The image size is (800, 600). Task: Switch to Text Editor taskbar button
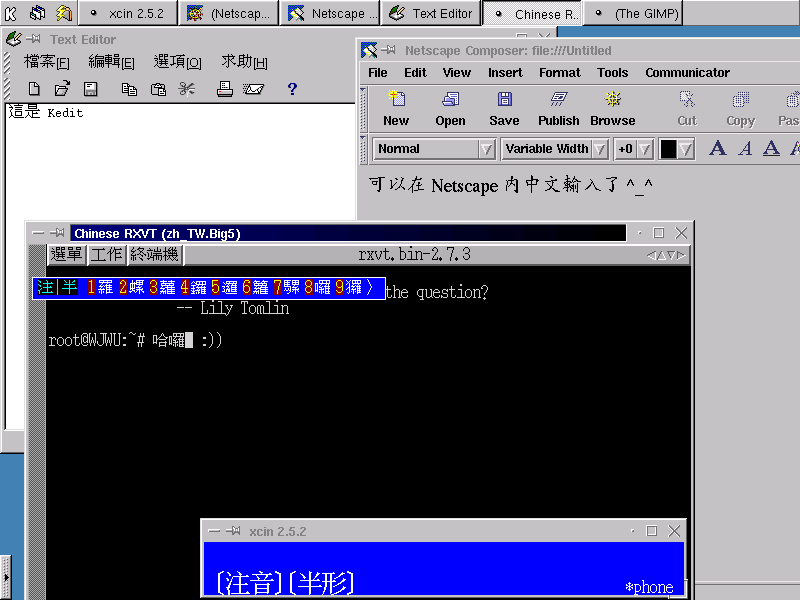click(x=431, y=13)
